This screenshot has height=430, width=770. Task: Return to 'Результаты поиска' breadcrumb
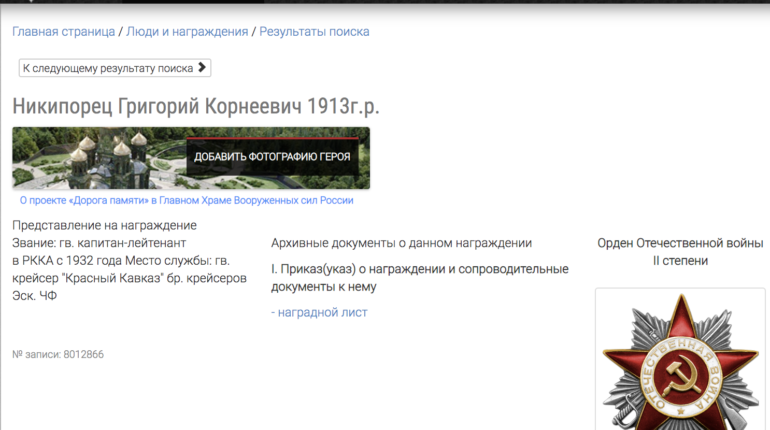click(x=314, y=32)
